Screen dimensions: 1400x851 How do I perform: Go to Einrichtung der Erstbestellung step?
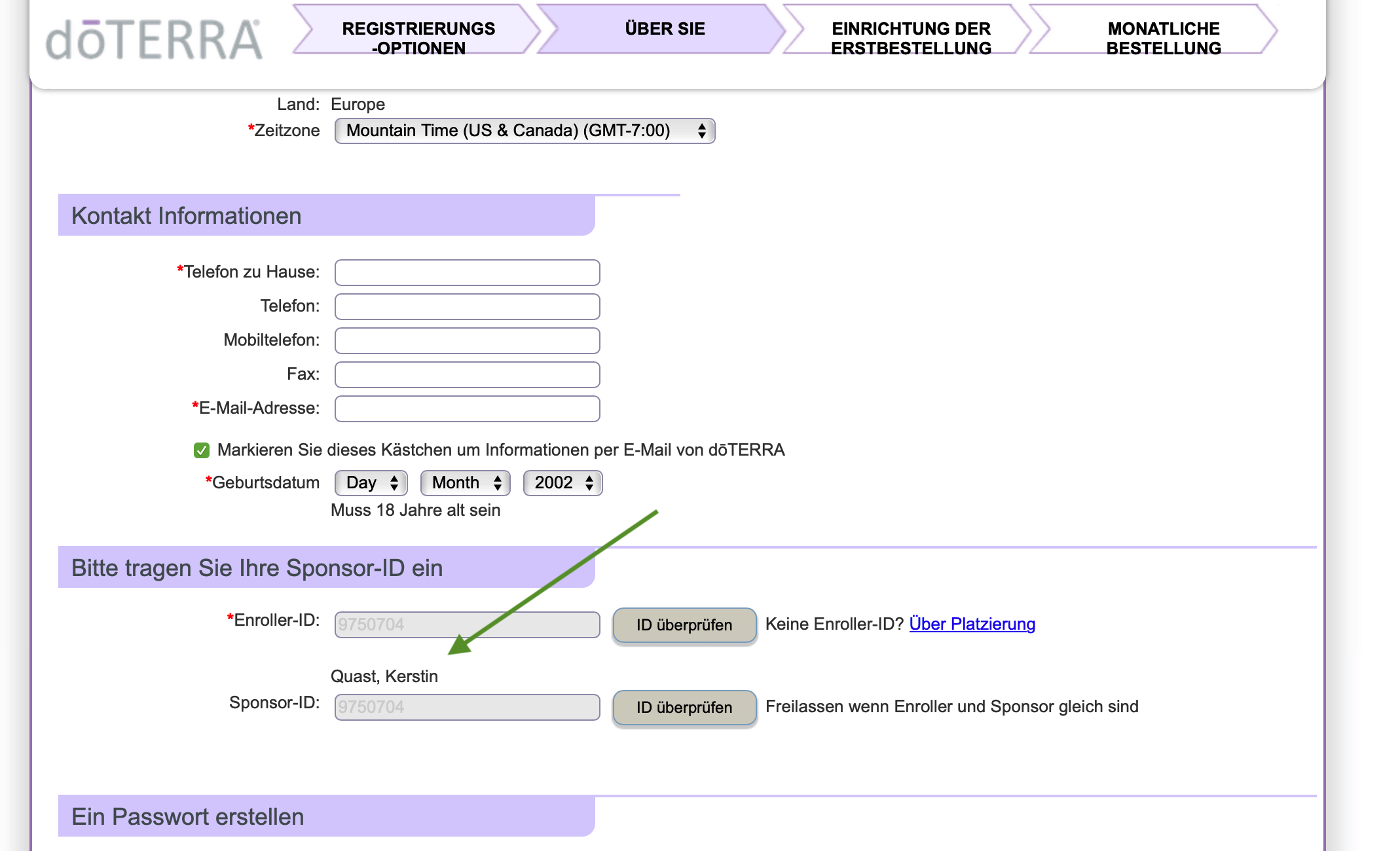tap(909, 30)
